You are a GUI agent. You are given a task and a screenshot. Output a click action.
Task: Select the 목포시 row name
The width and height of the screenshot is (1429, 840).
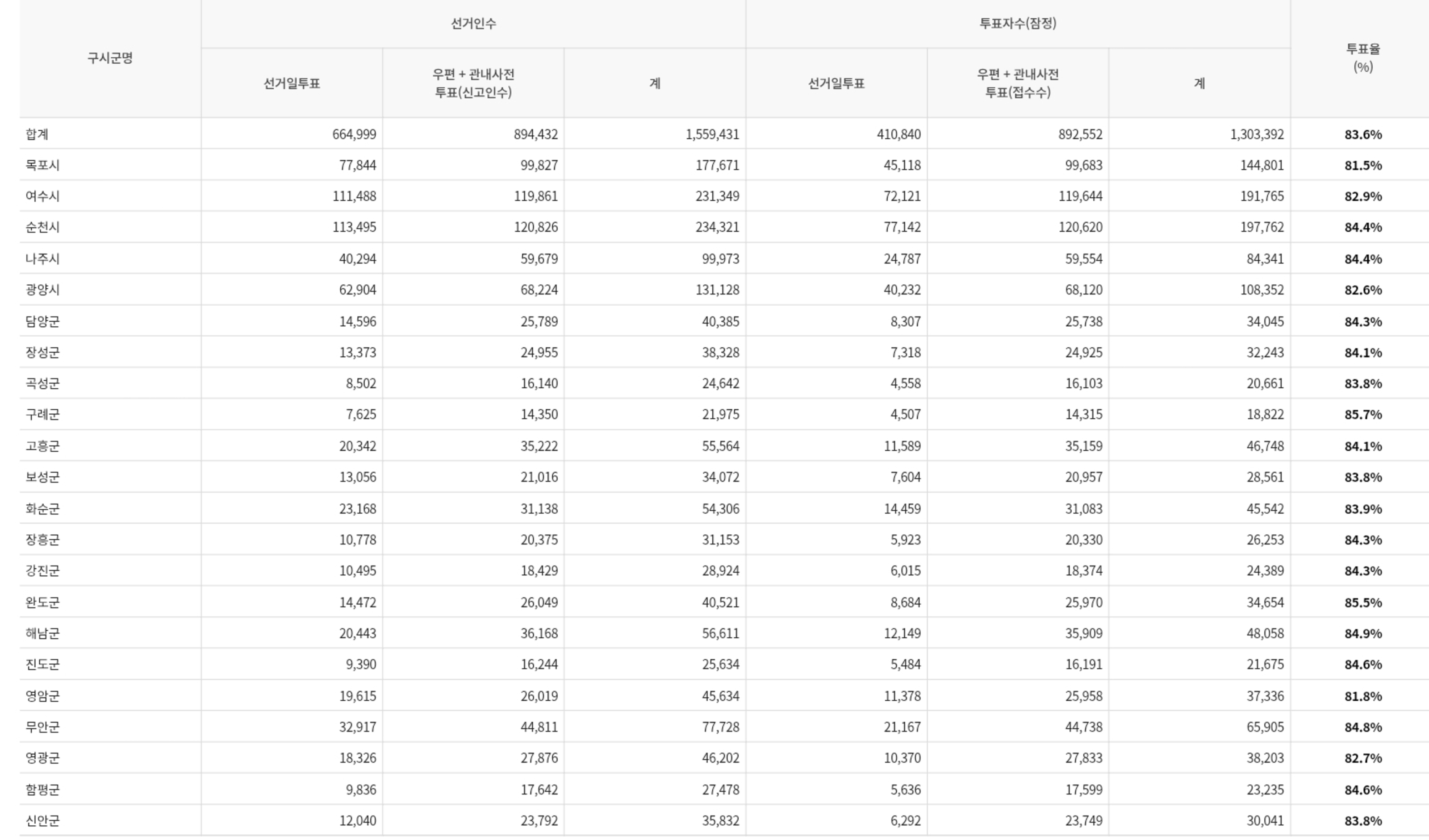(42, 166)
